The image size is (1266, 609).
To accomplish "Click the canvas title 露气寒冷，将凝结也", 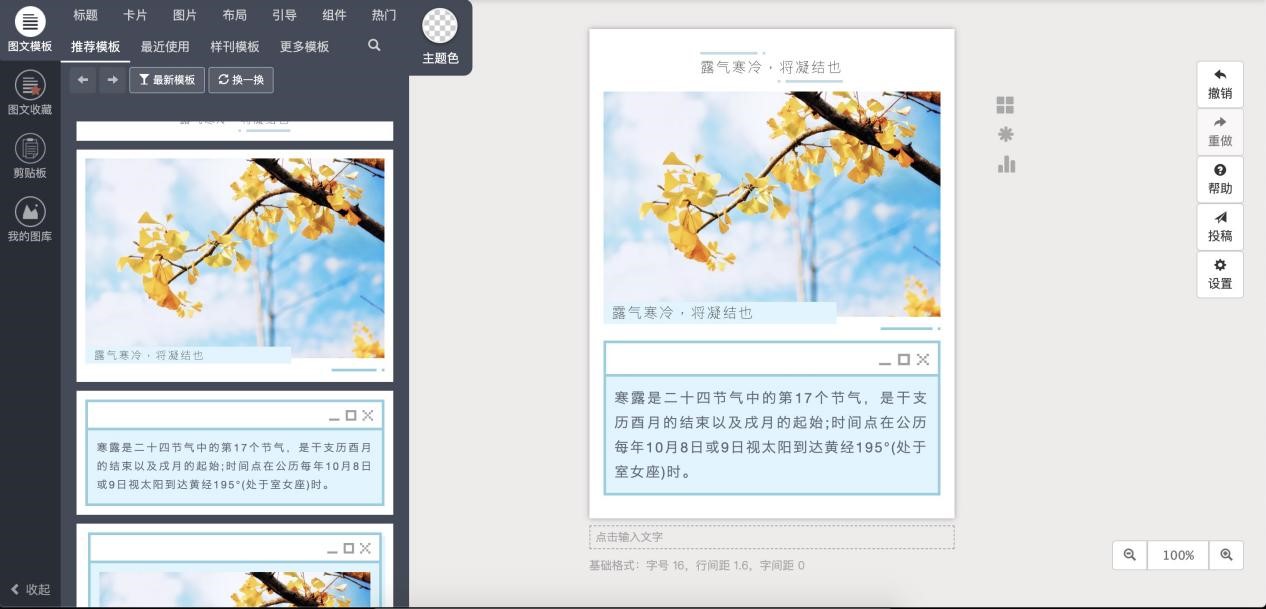I will tap(771, 67).
